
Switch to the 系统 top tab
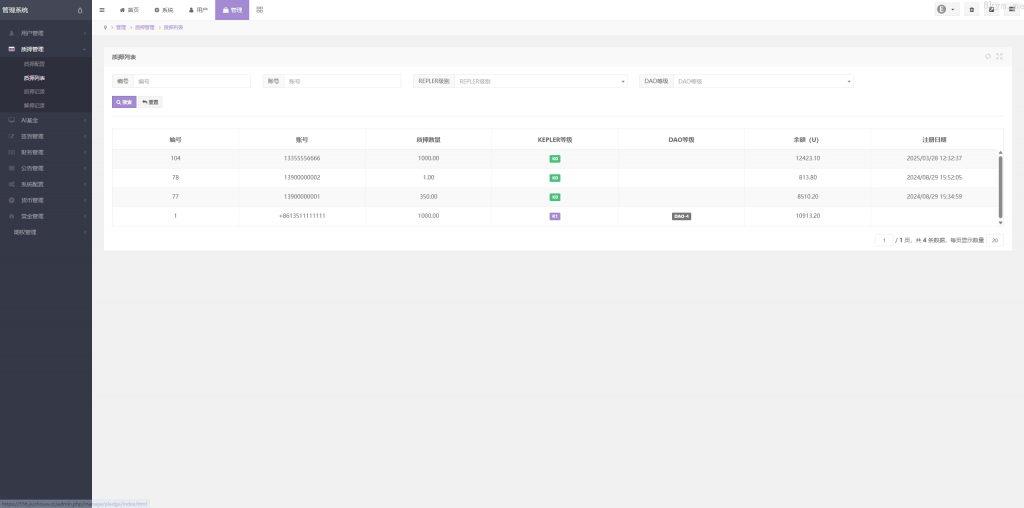pos(164,10)
